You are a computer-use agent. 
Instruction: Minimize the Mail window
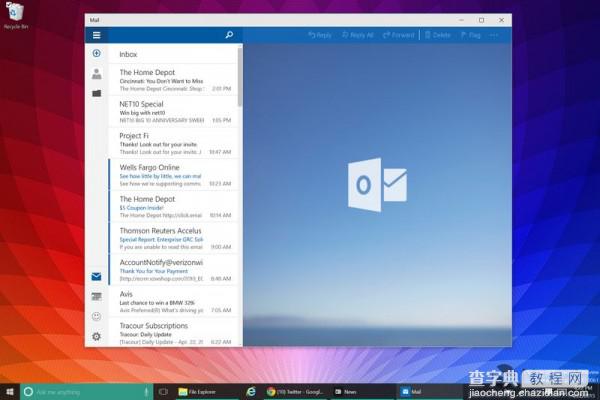[x=461, y=20]
